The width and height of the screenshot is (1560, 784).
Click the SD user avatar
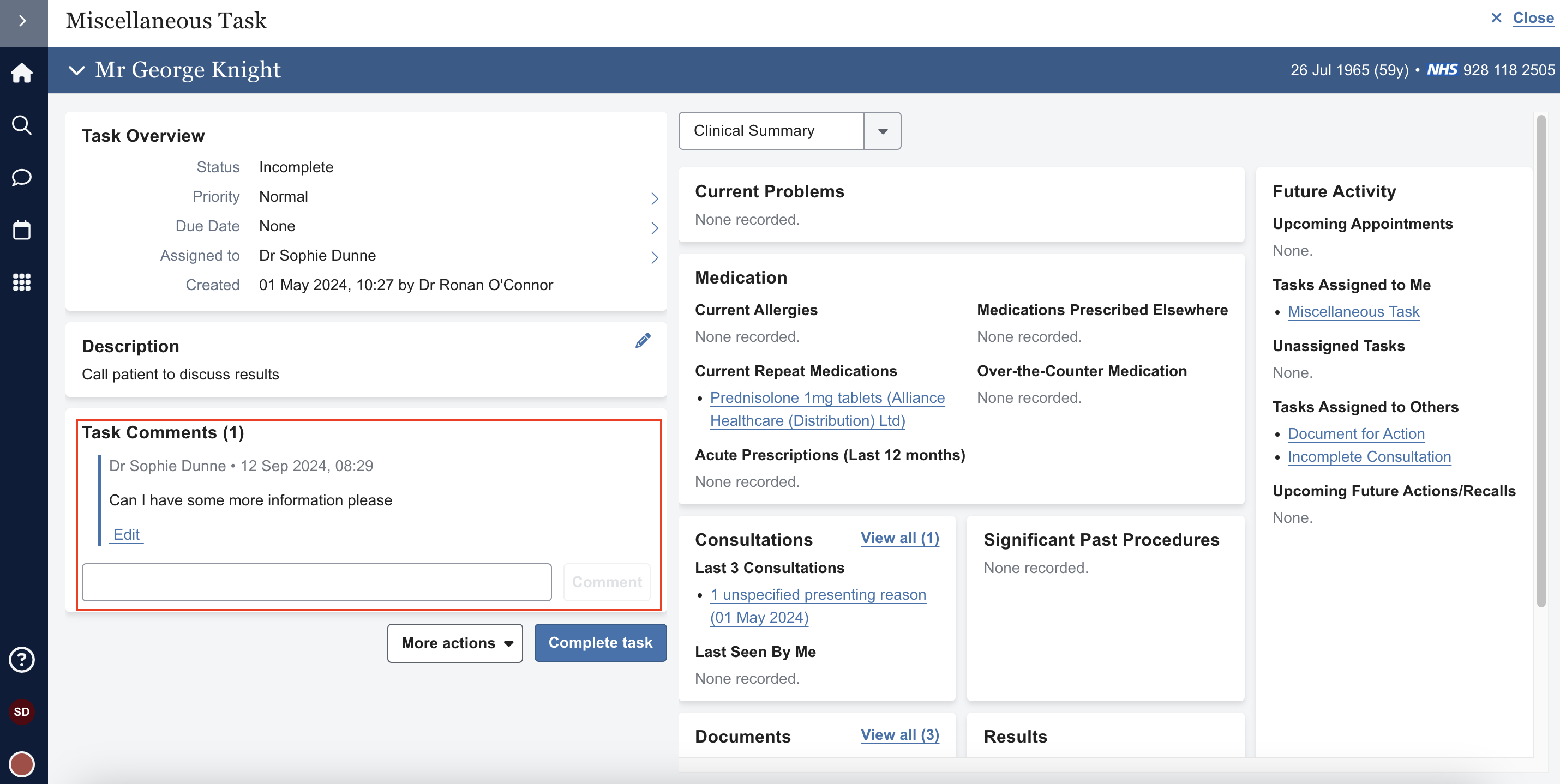click(x=22, y=712)
